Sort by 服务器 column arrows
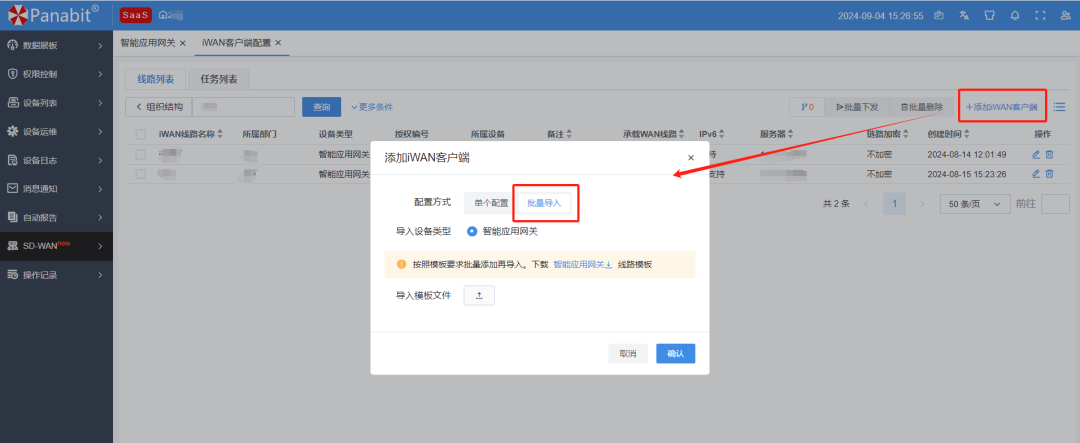The image size is (1080, 443). [790, 134]
